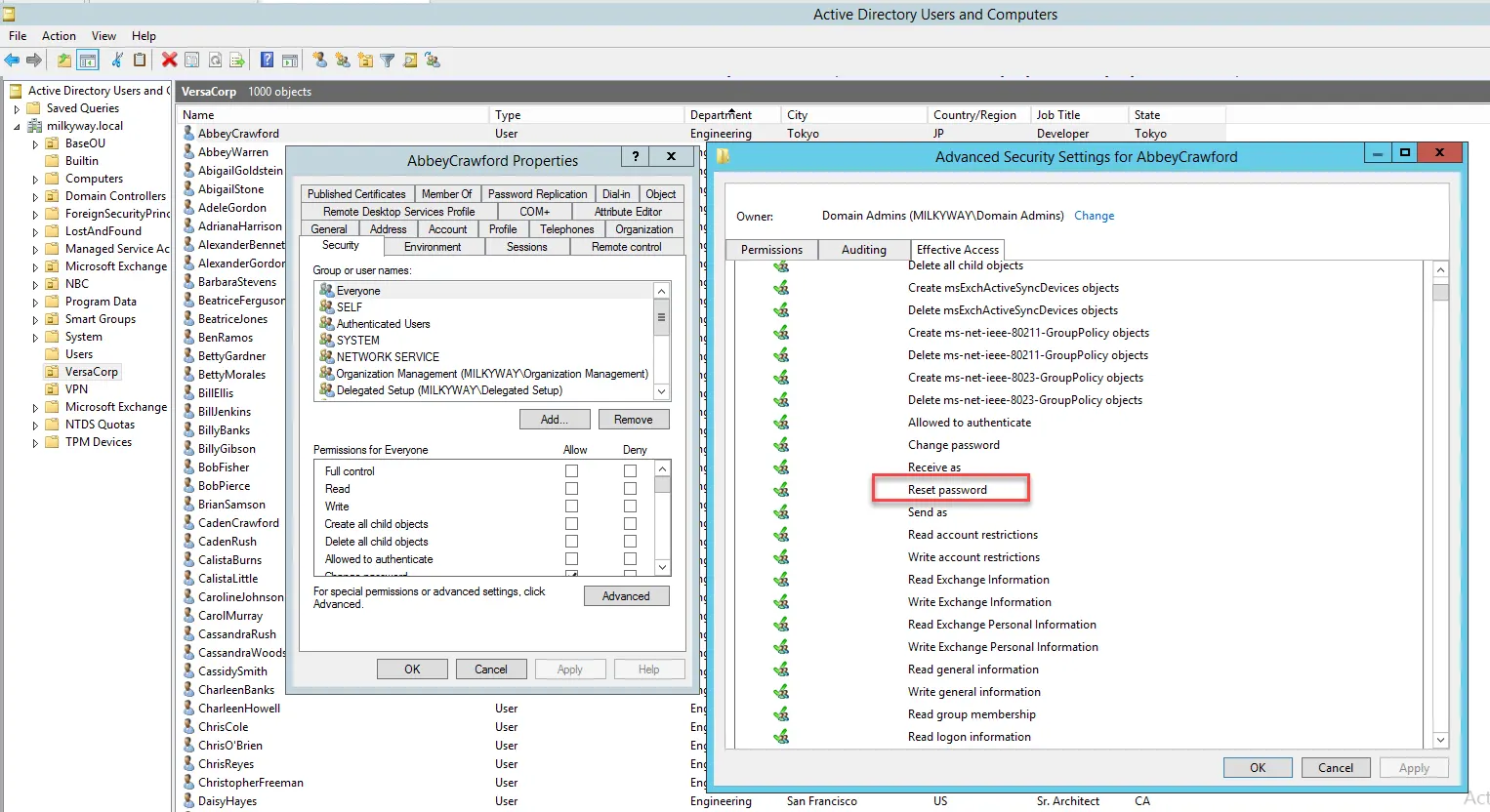Expand the LostAndFound tree node
Viewport: 1490px width, 812px height.
click(x=35, y=232)
